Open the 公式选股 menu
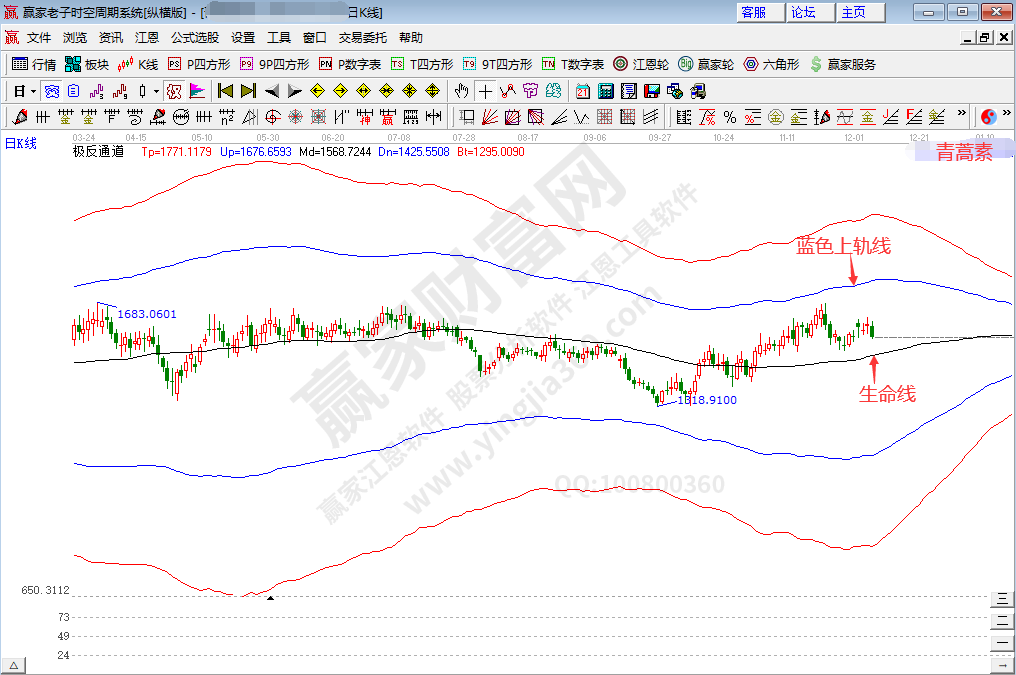This screenshot has width=1016, height=675. coord(192,37)
